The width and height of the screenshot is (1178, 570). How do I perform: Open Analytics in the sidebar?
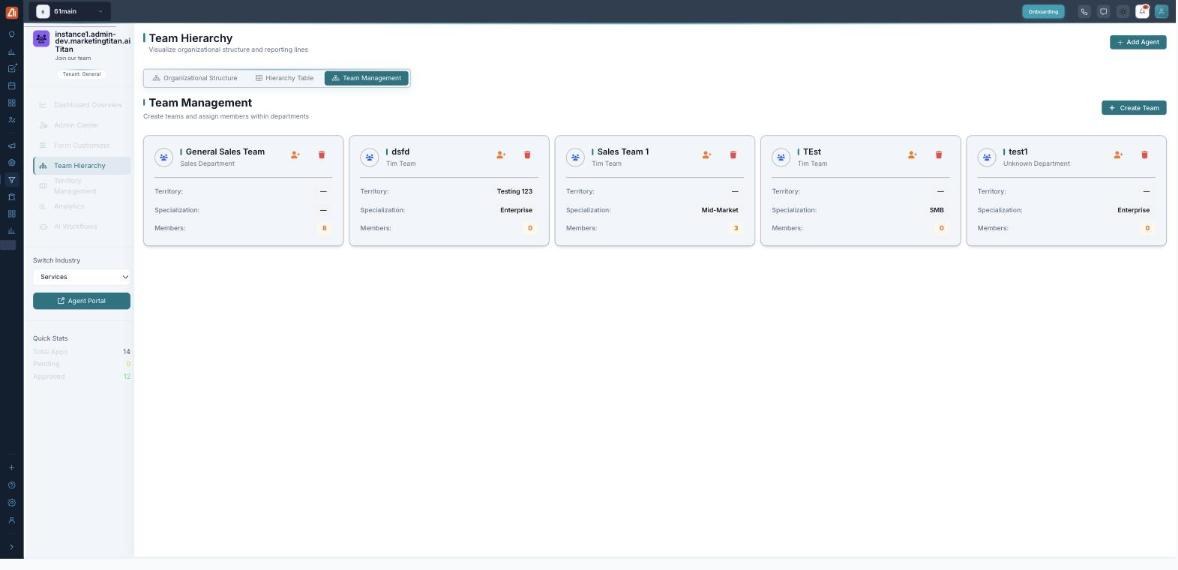point(81,207)
